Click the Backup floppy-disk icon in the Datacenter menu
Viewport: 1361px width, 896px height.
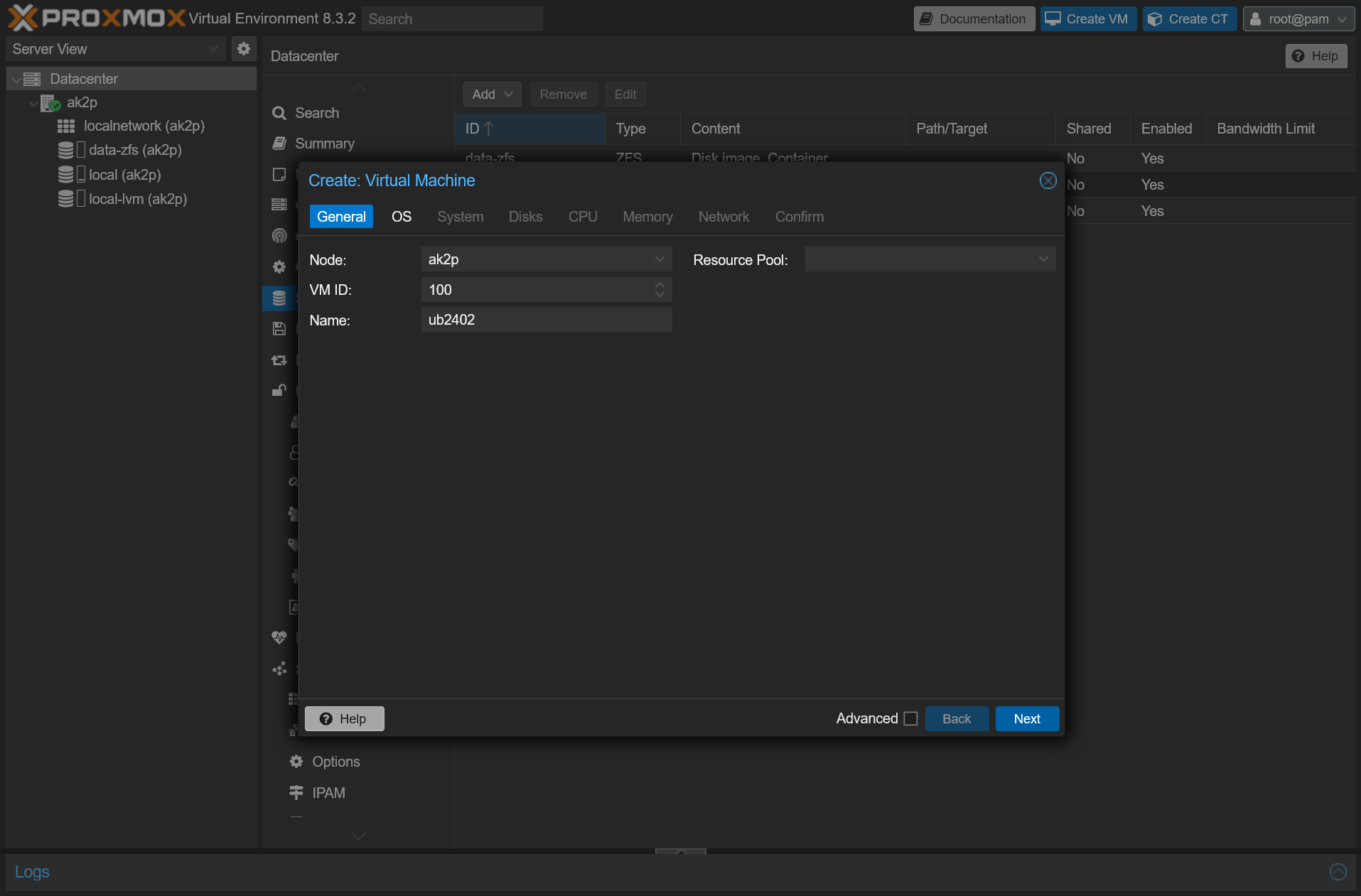(x=279, y=328)
